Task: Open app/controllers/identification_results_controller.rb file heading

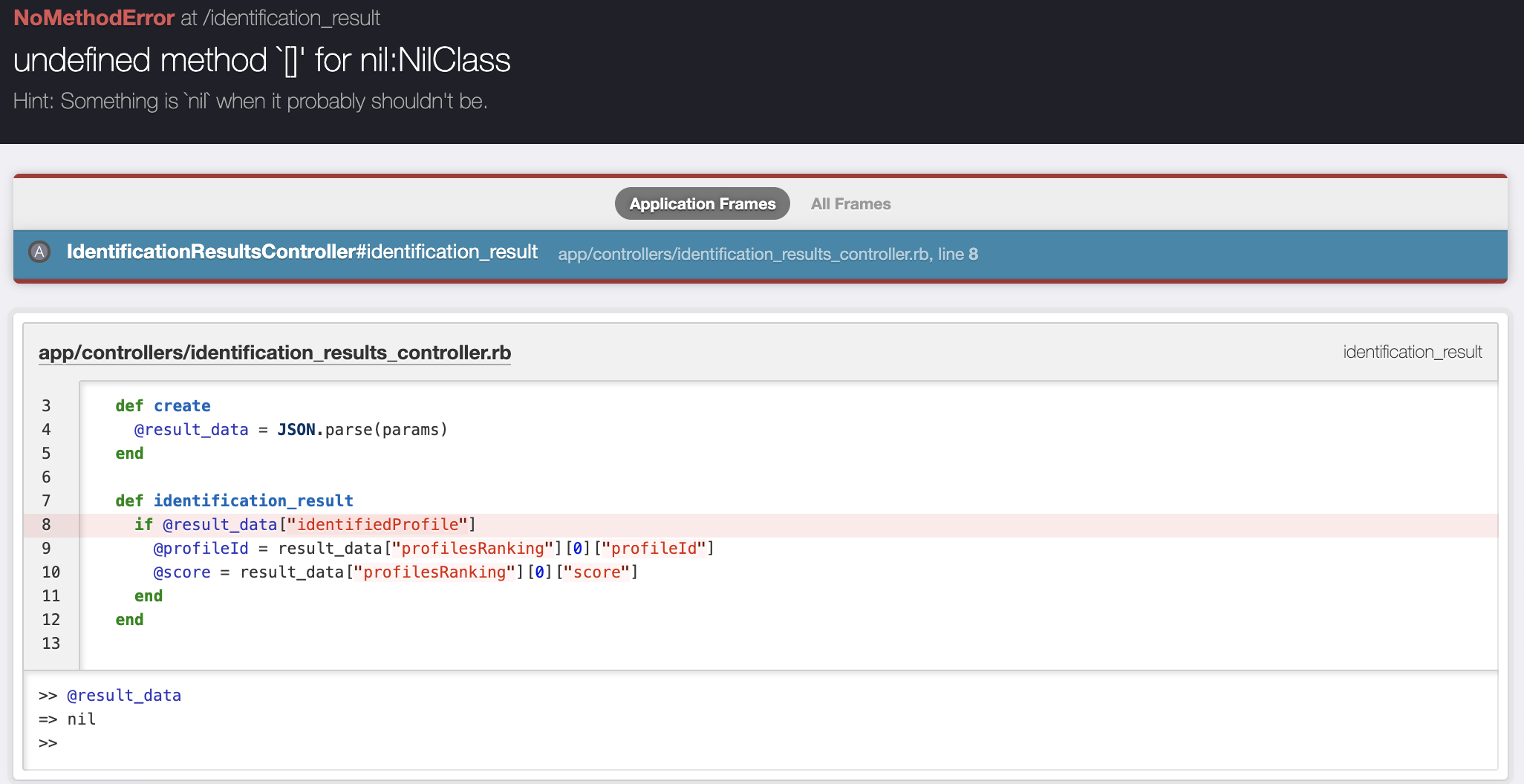Action: click(275, 352)
